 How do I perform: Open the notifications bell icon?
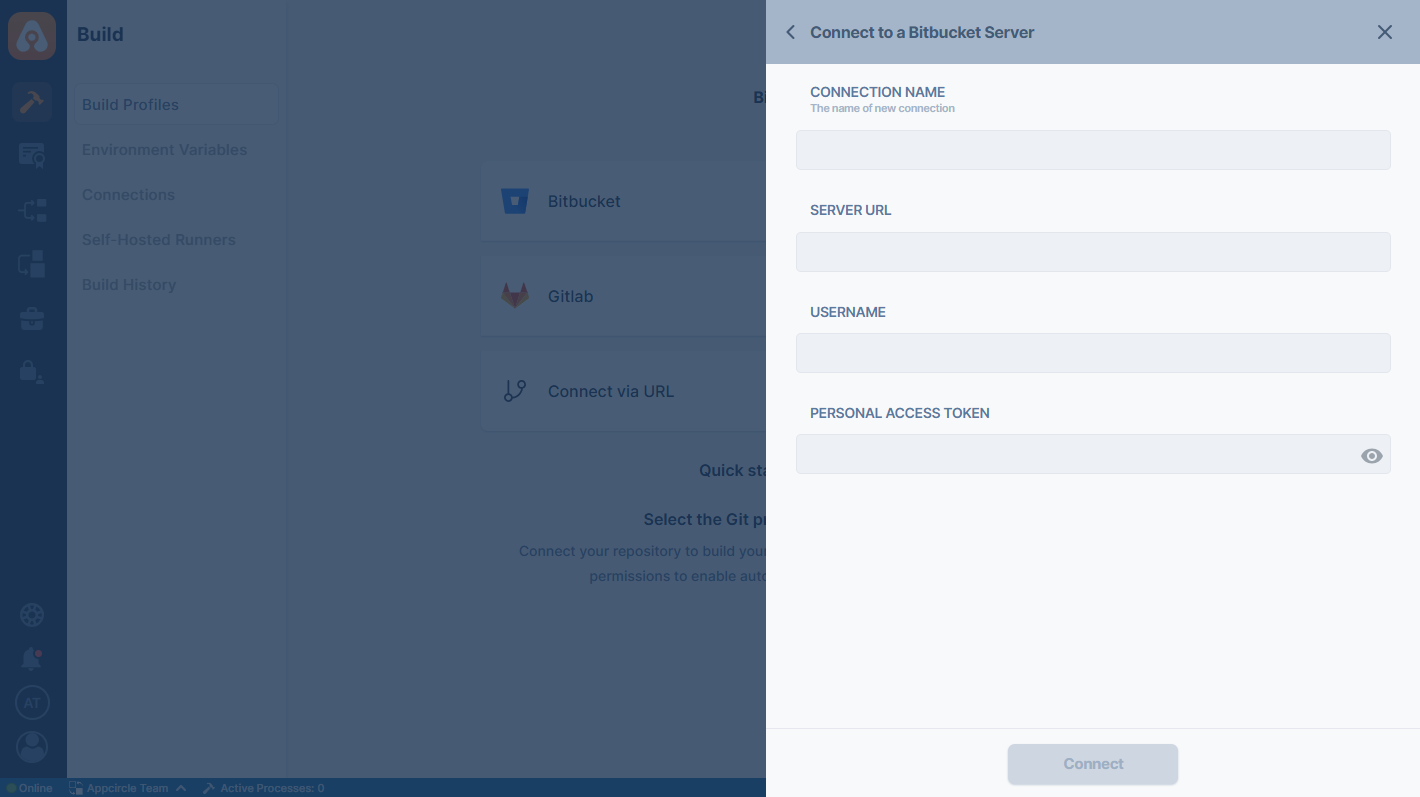[32, 659]
